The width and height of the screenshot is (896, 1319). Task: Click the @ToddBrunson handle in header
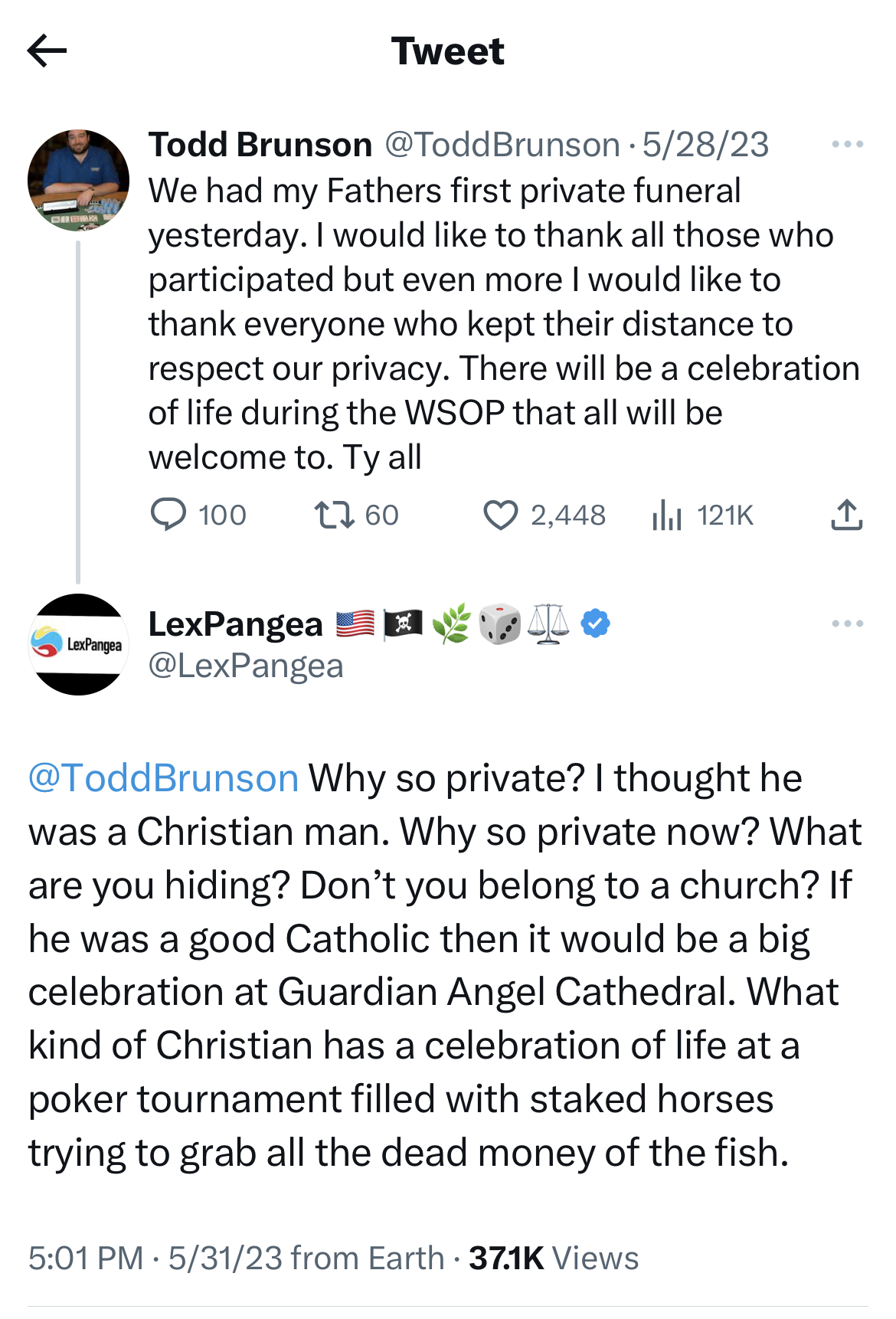click(x=502, y=145)
